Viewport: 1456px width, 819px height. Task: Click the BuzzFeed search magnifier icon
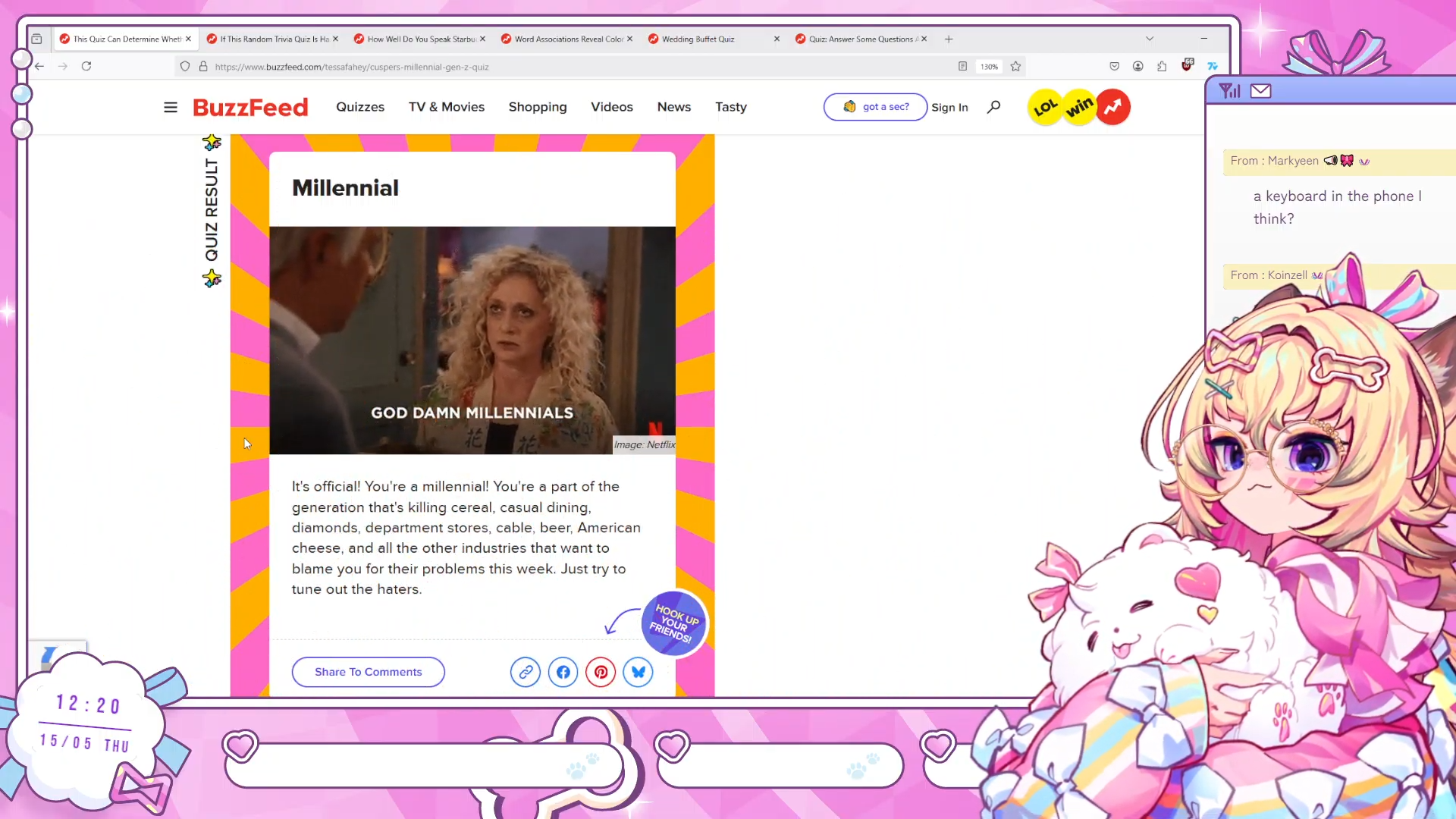(x=993, y=107)
